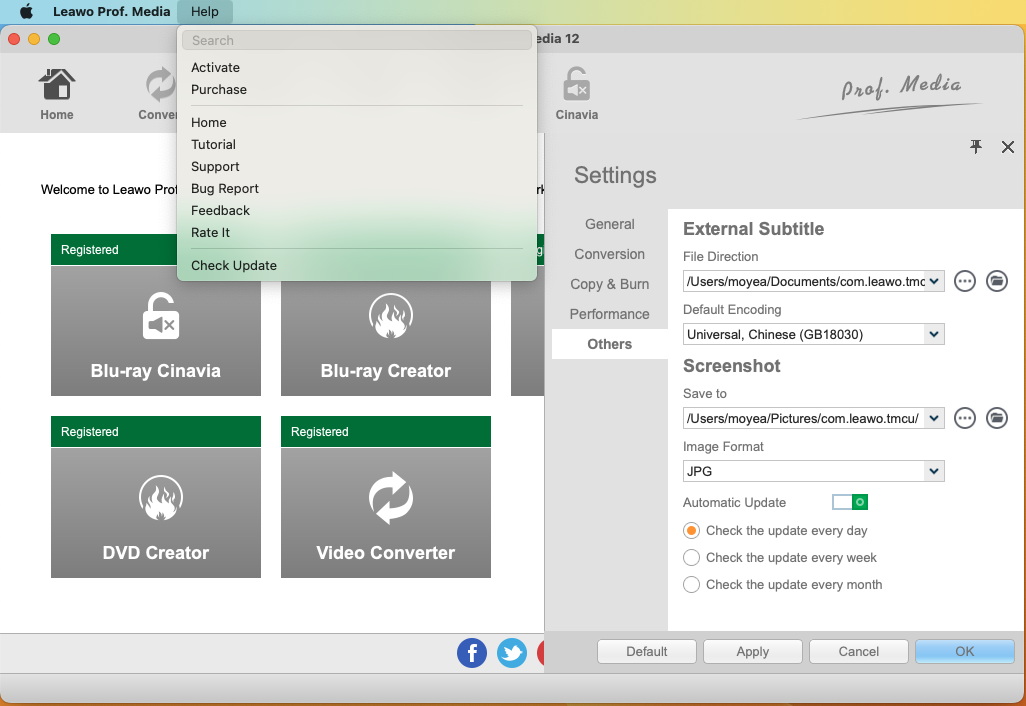Open the DVD Creator module tile

point(156,512)
